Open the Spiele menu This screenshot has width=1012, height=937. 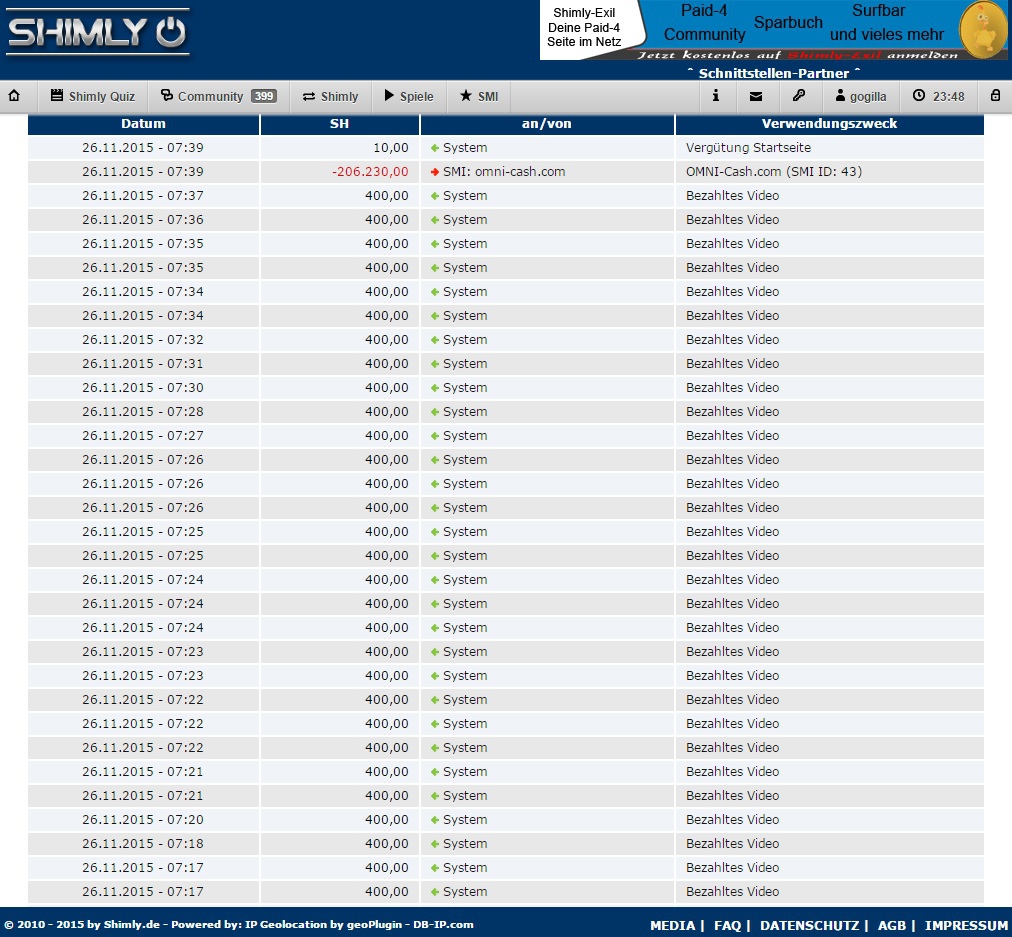409,96
